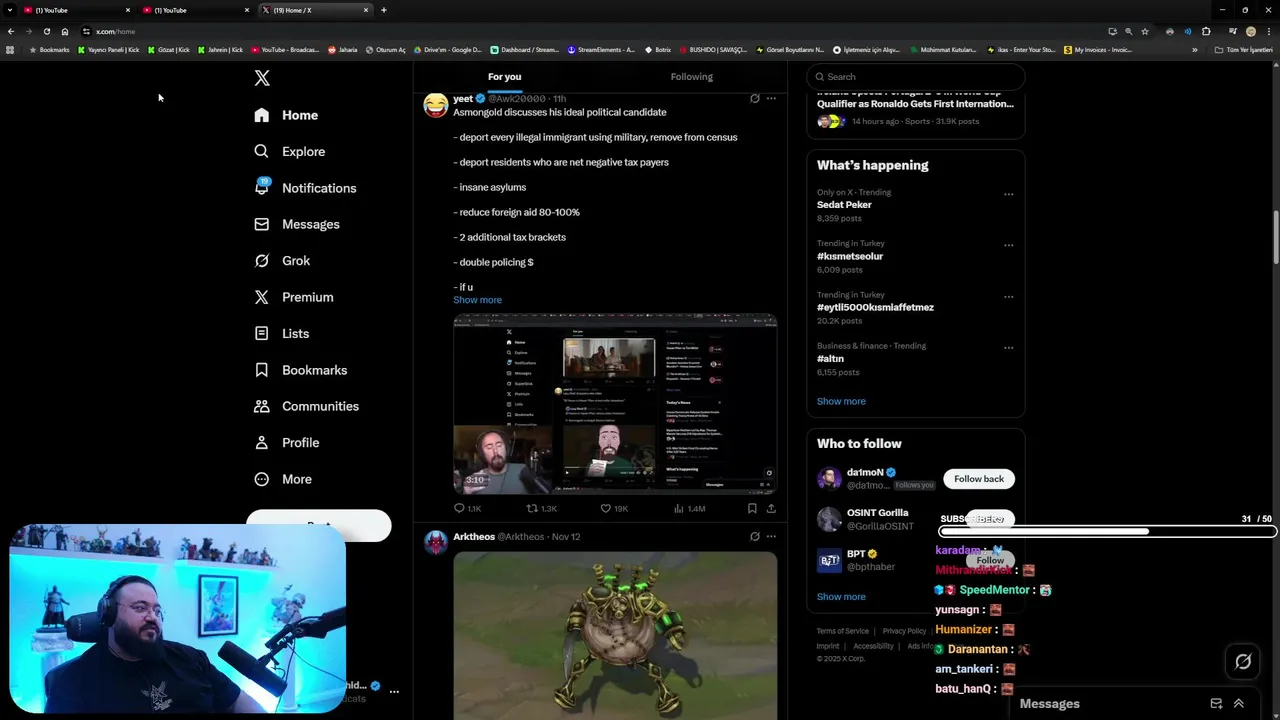
Task: Open Privacy Policy link
Action: [x=904, y=631]
